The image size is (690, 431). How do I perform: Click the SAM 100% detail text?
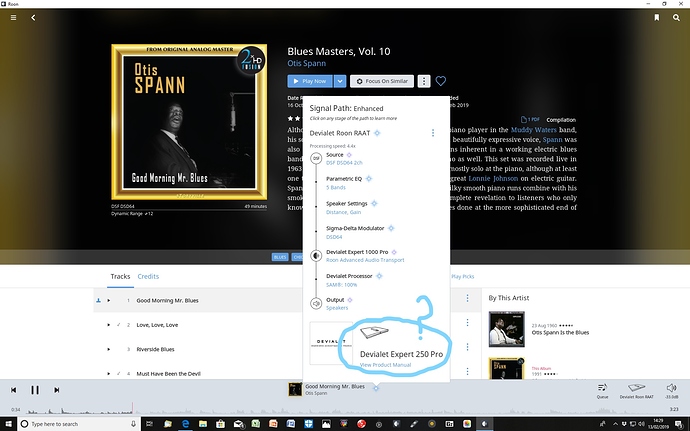(x=341, y=285)
